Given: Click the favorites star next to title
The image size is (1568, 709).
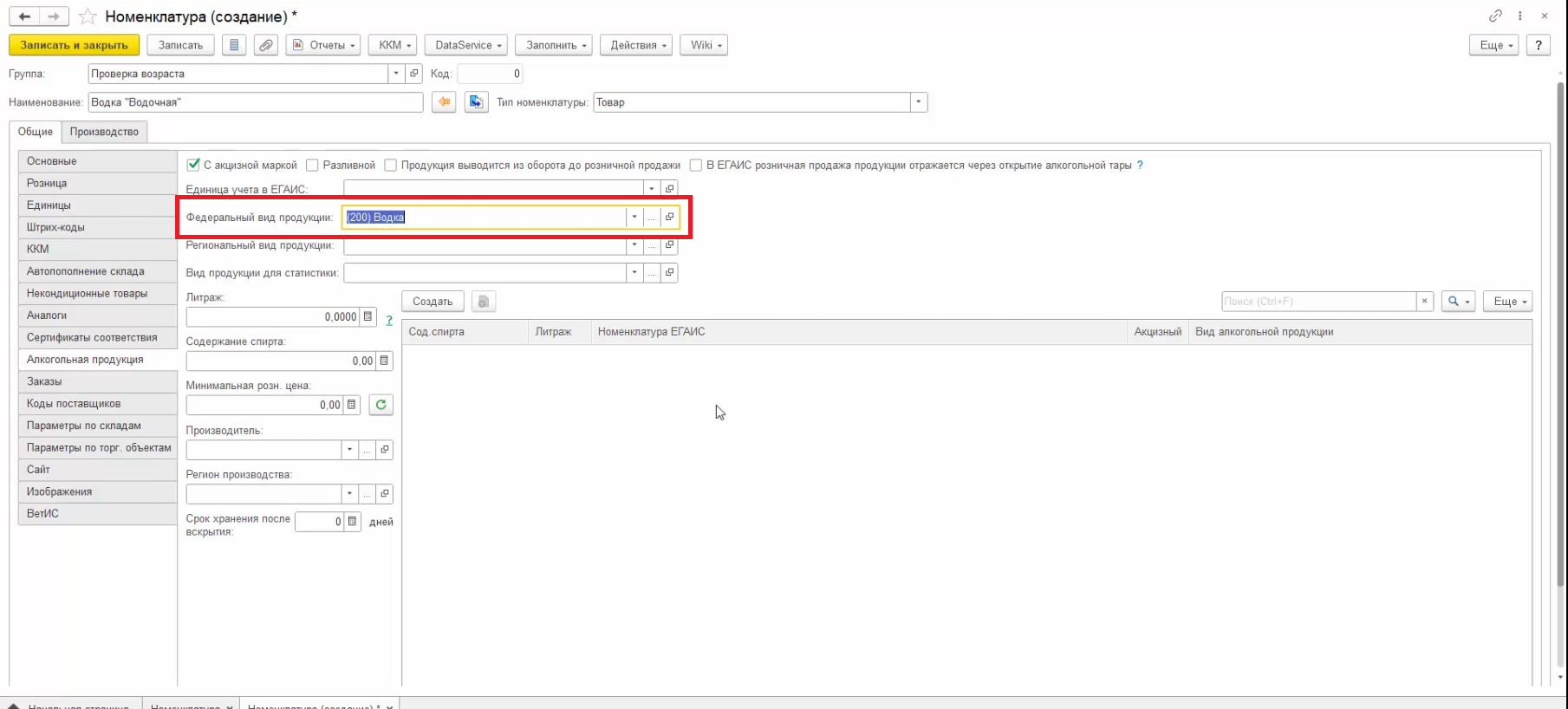Looking at the screenshot, I should tap(88, 16).
